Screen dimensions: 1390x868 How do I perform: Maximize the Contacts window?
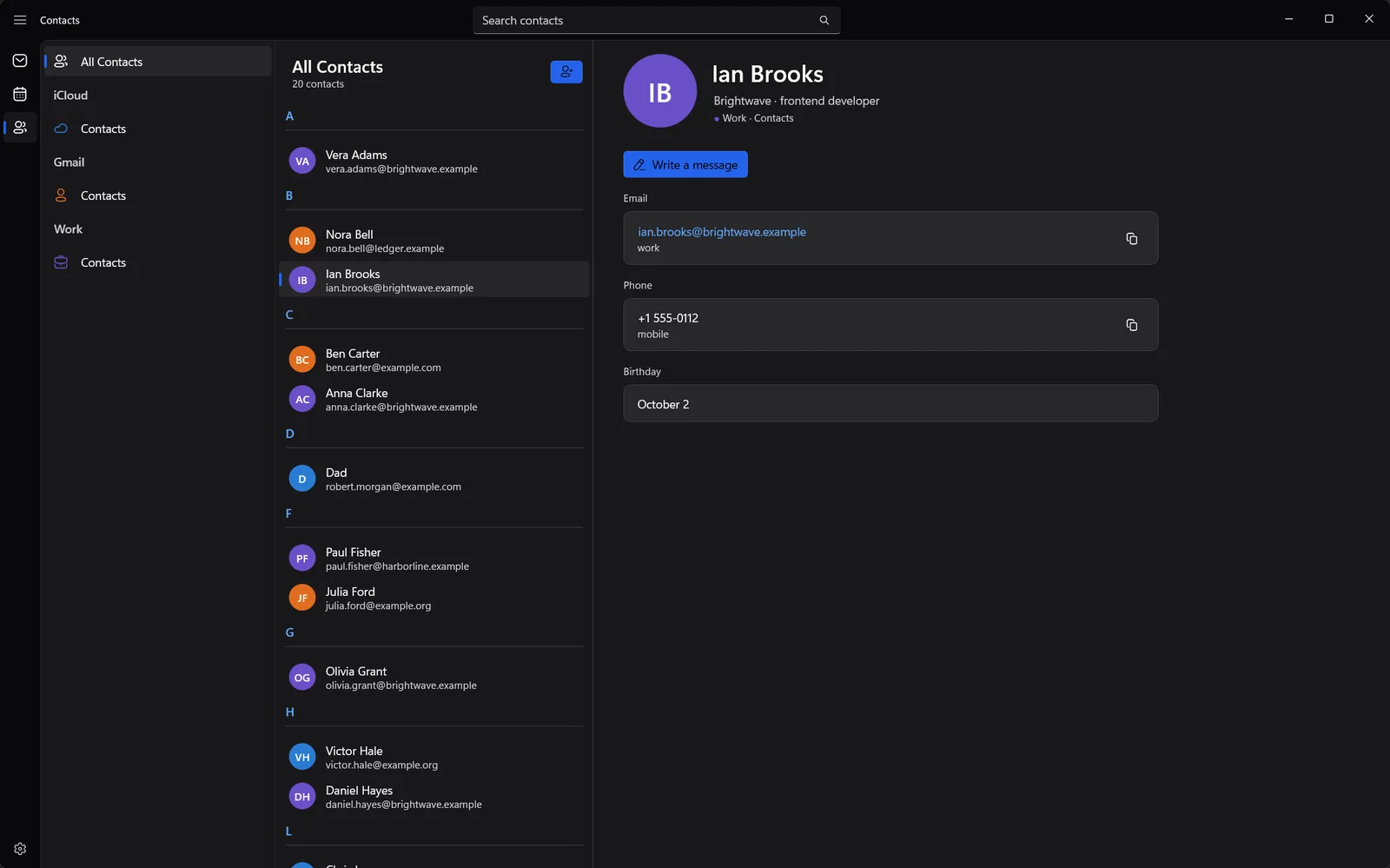1329,19
